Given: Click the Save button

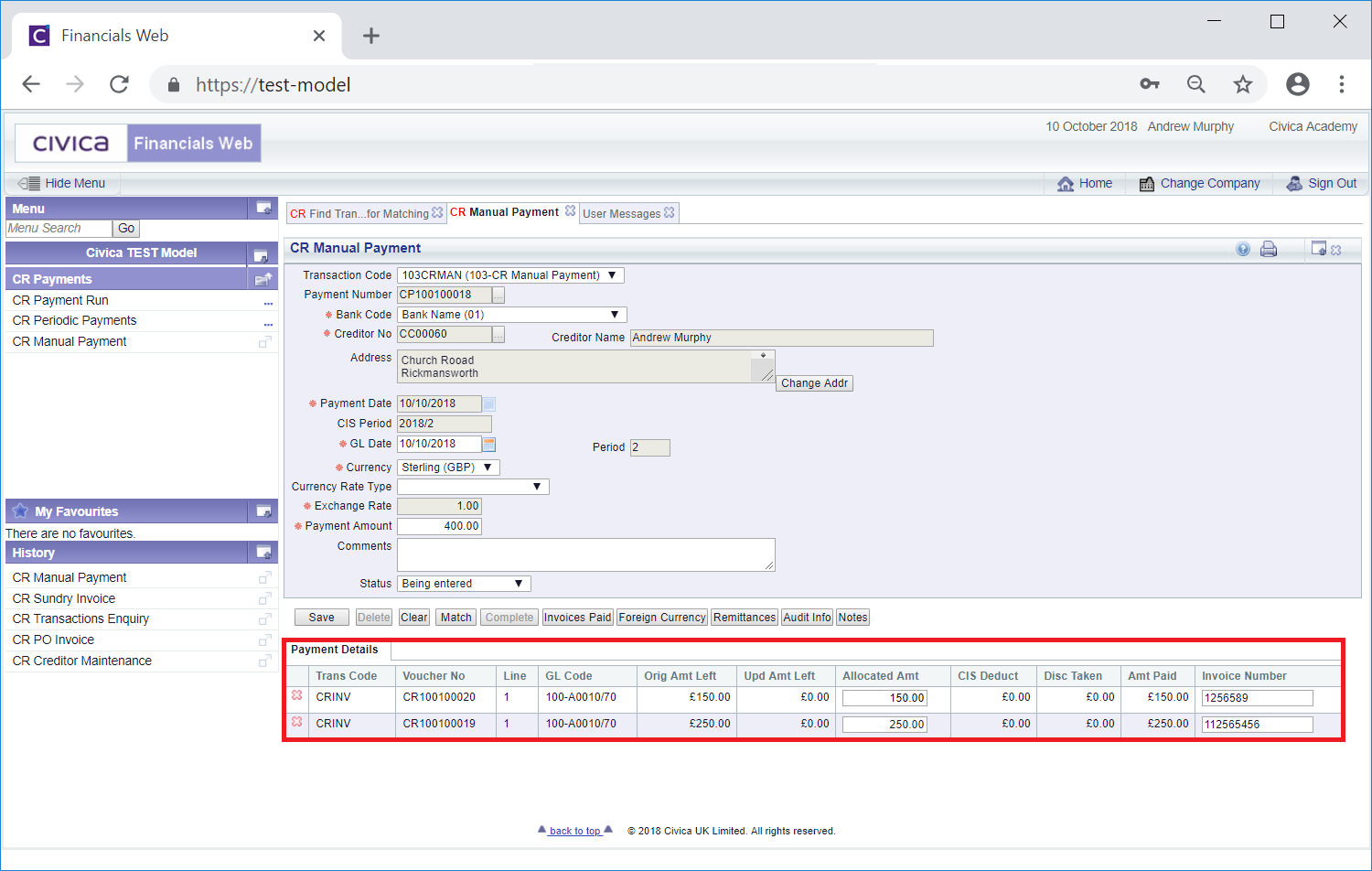Looking at the screenshot, I should 322,618.
